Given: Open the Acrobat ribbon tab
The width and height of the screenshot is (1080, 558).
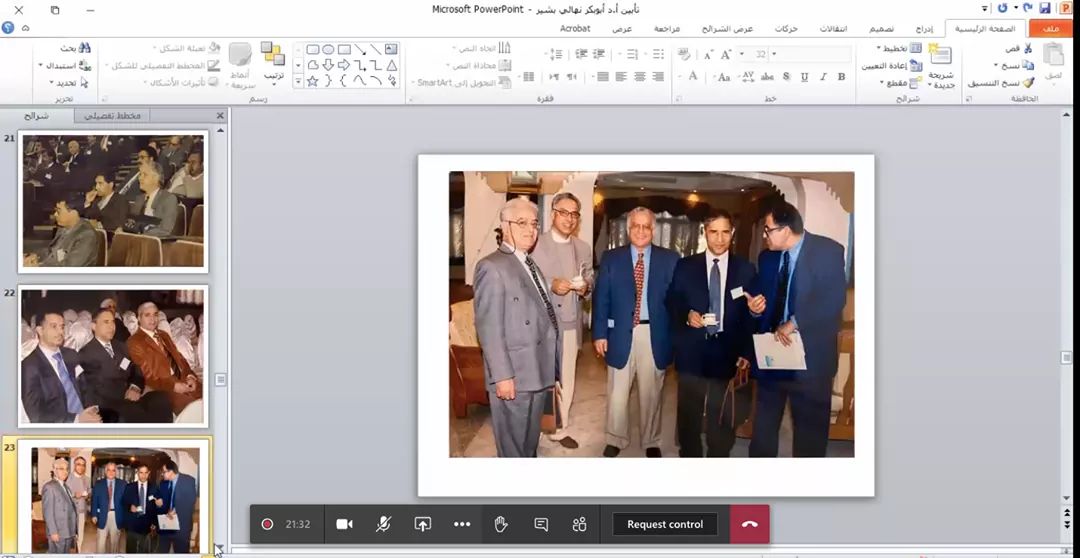Looking at the screenshot, I should (575, 29).
